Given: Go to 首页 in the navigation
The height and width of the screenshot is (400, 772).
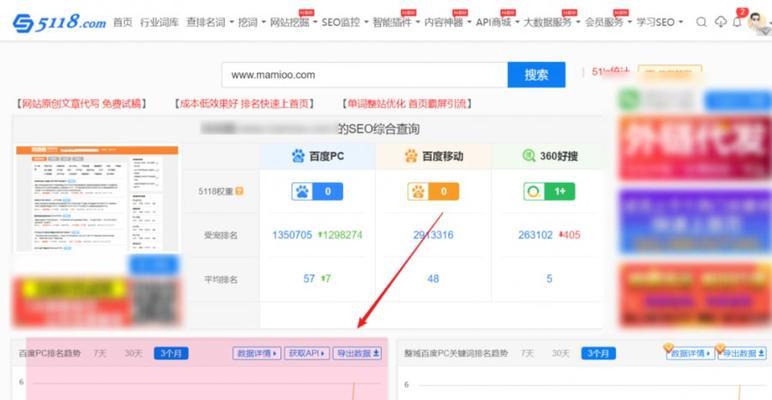Looking at the screenshot, I should (123, 22).
